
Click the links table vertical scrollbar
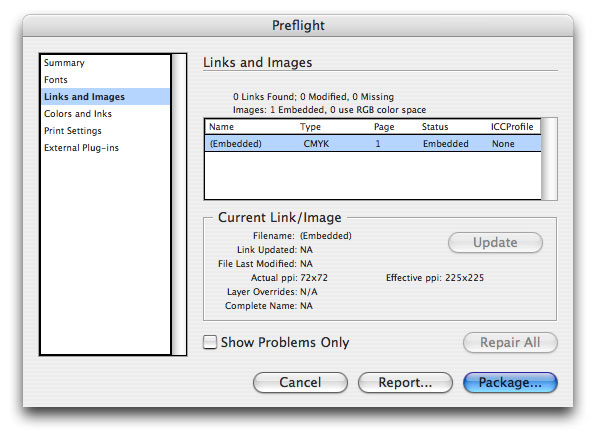(549, 159)
